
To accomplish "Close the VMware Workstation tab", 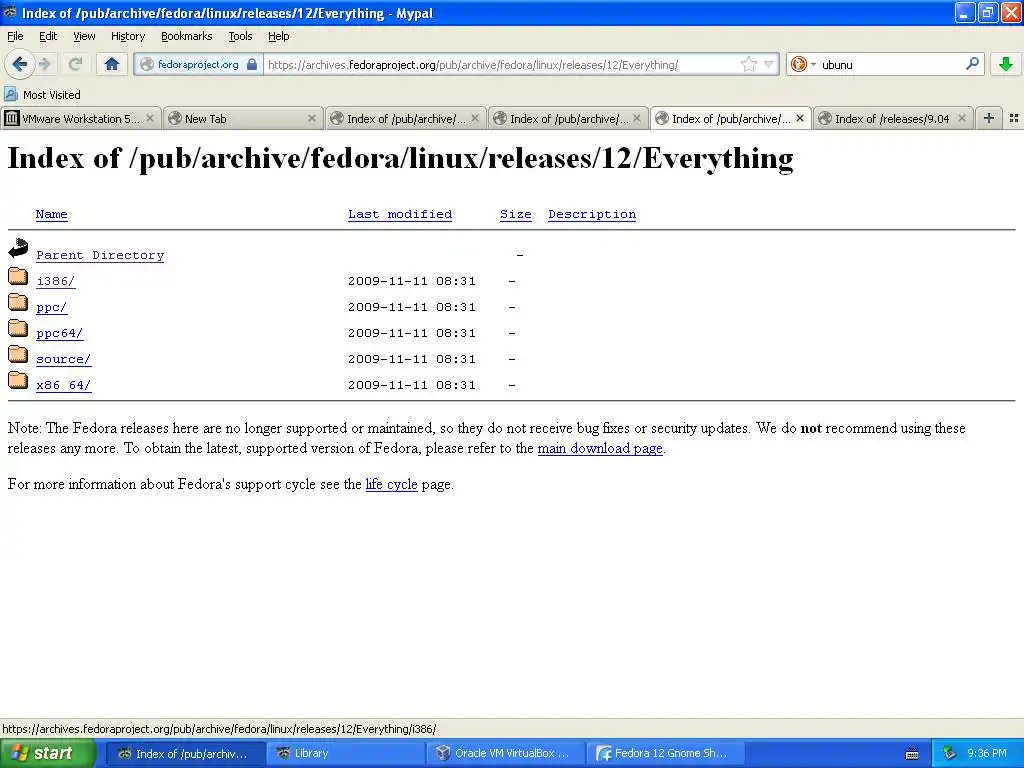I will coord(150,118).
